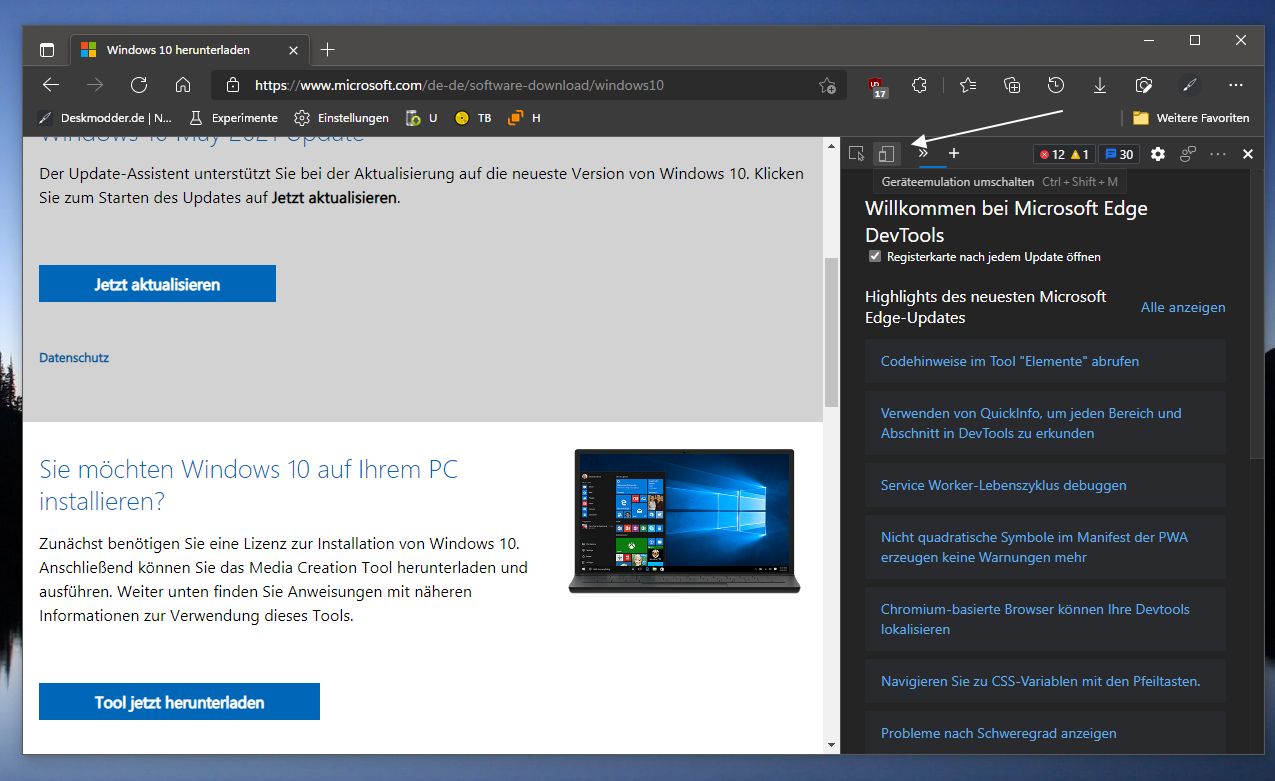Open DevTools customize three-dot menu
The height and width of the screenshot is (781, 1275).
pyautogui.click(x=1217, y=154)
